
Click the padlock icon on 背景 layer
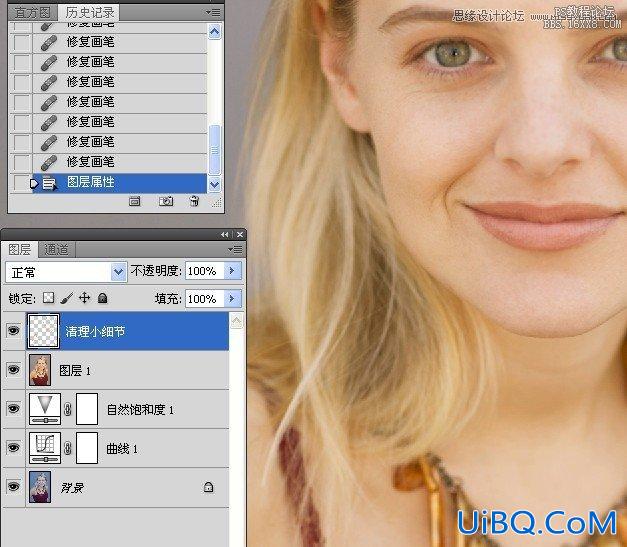(208, 487)
